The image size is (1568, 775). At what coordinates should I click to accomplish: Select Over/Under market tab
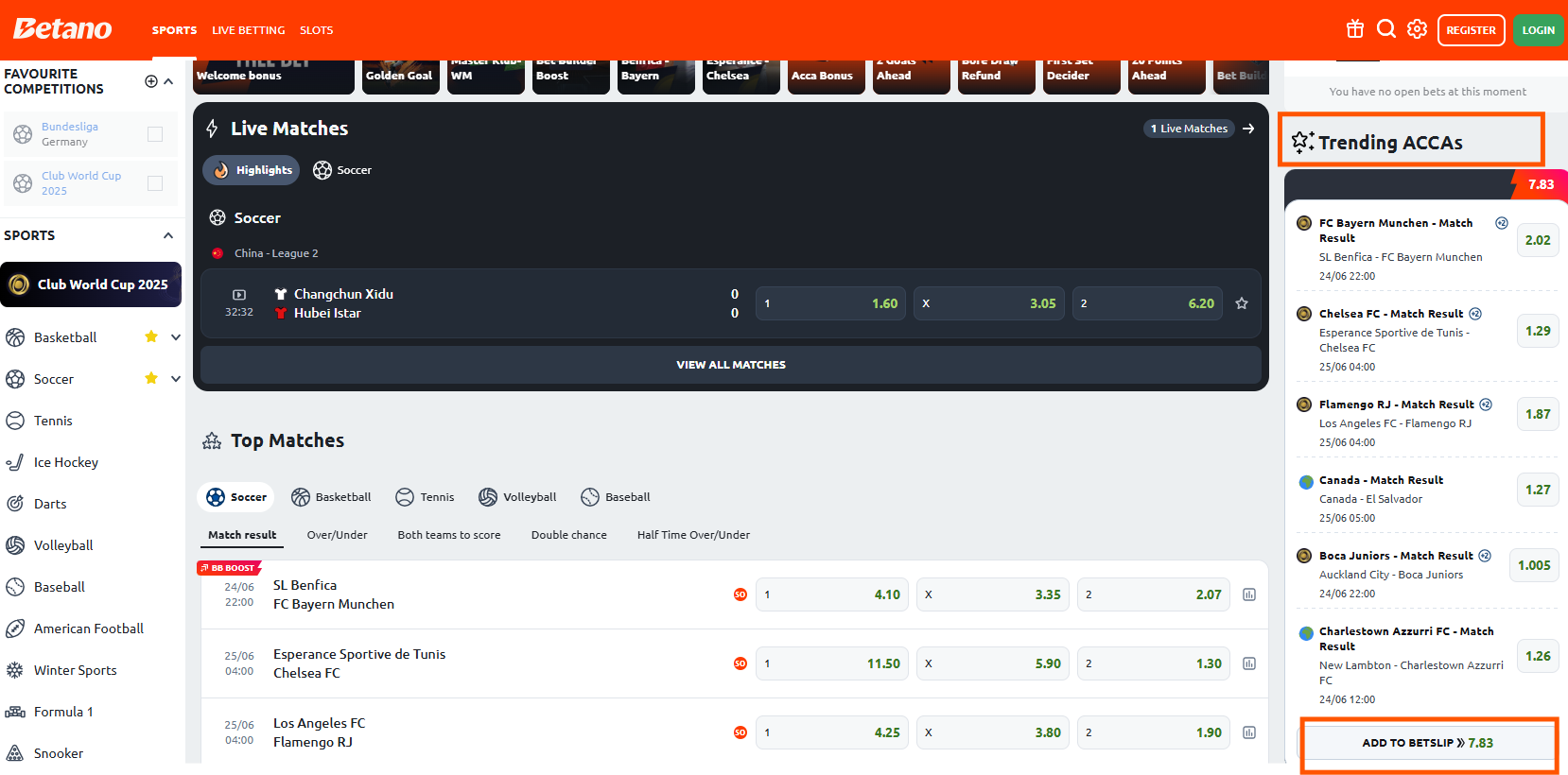tap(338, 535)
